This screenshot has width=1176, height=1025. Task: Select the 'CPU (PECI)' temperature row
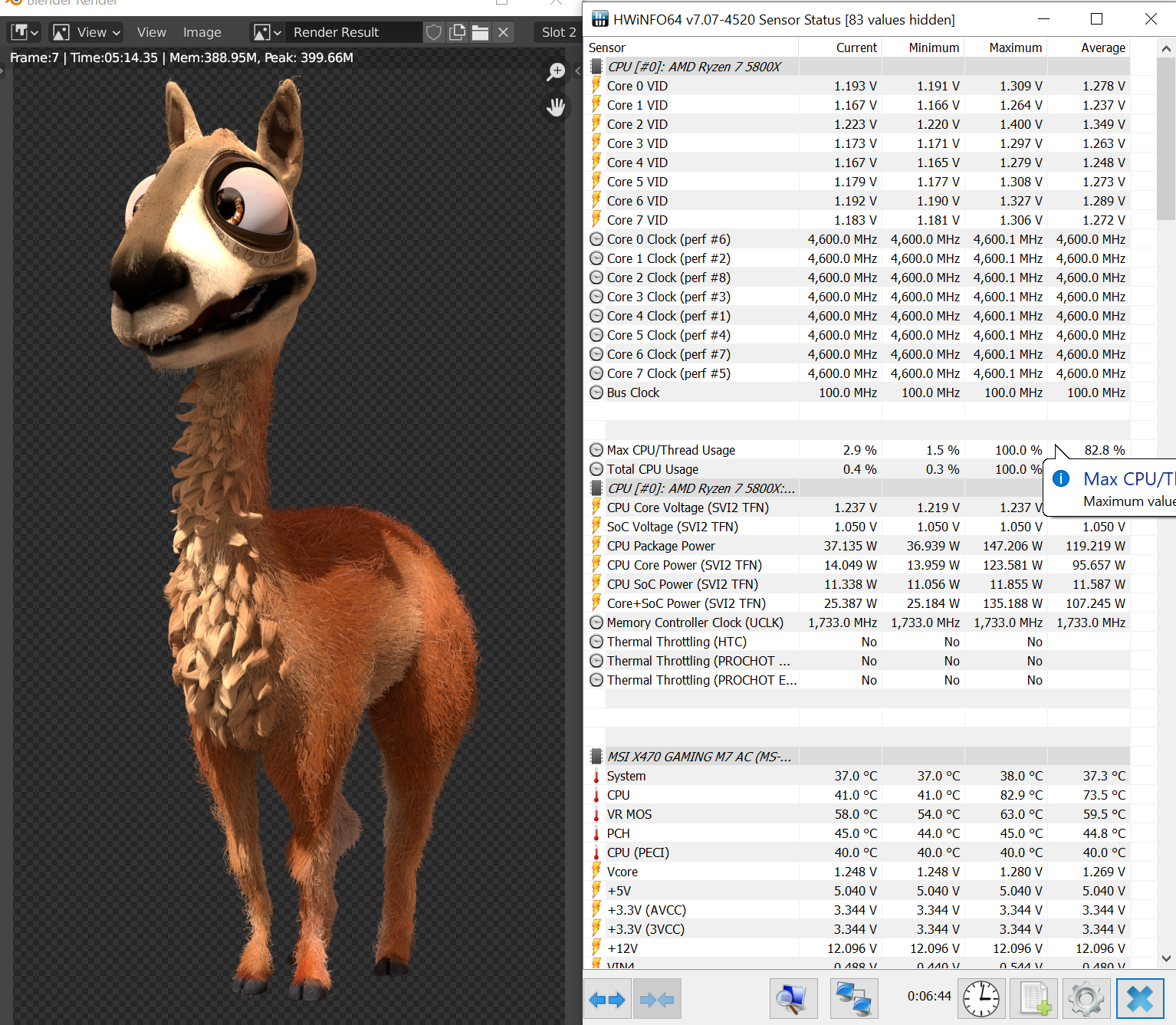(x=857, y=853)
